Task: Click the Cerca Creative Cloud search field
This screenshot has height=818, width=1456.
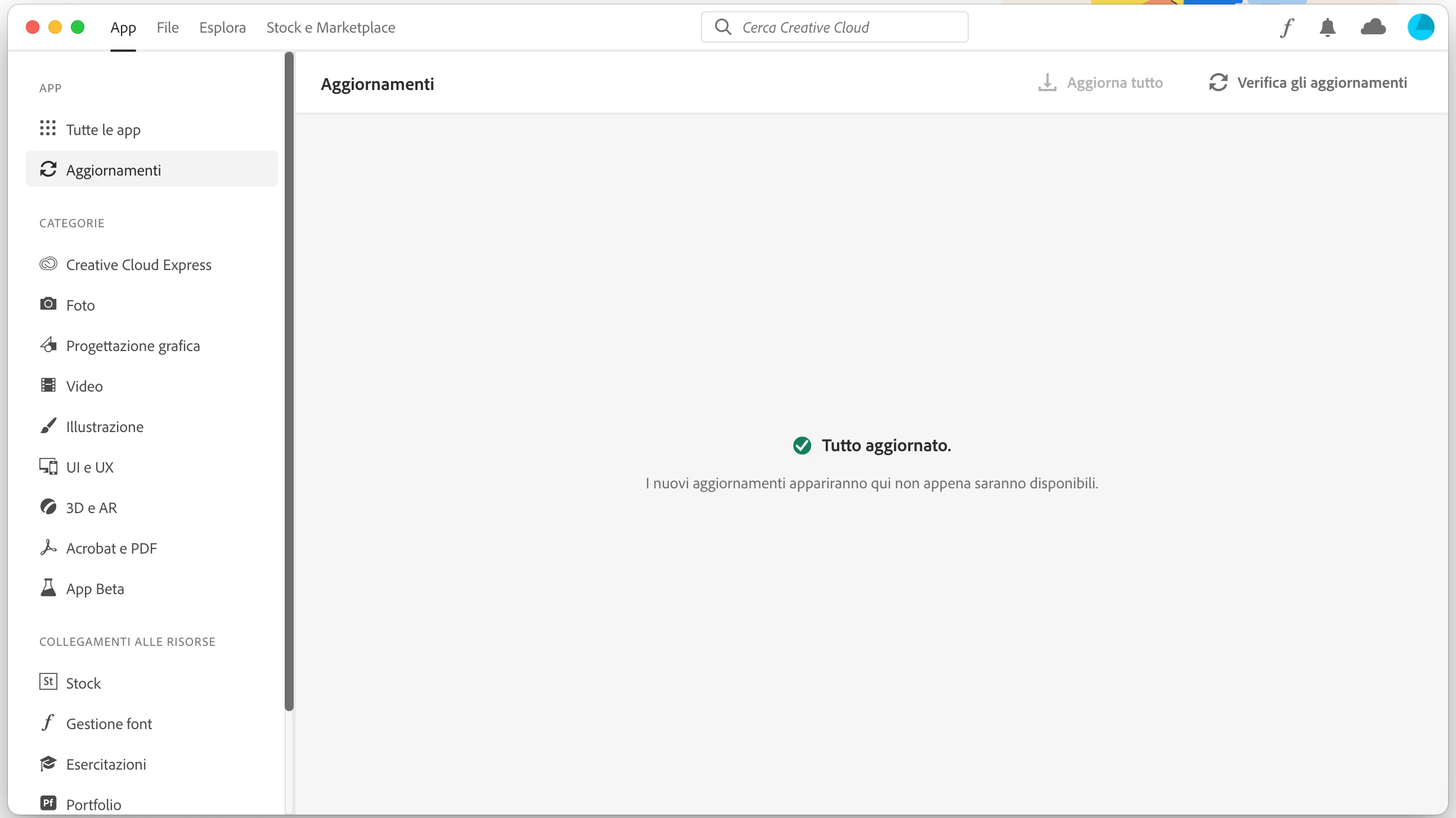Action: click(834, 27)
